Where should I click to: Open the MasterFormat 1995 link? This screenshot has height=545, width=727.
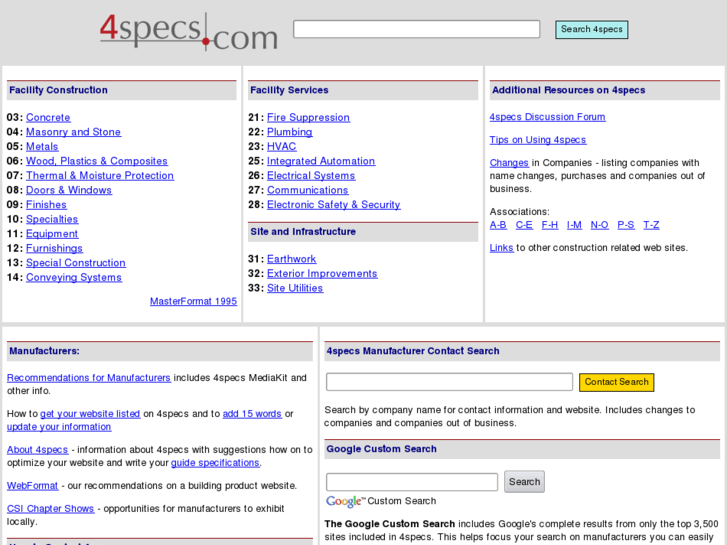tap(193, 301)
